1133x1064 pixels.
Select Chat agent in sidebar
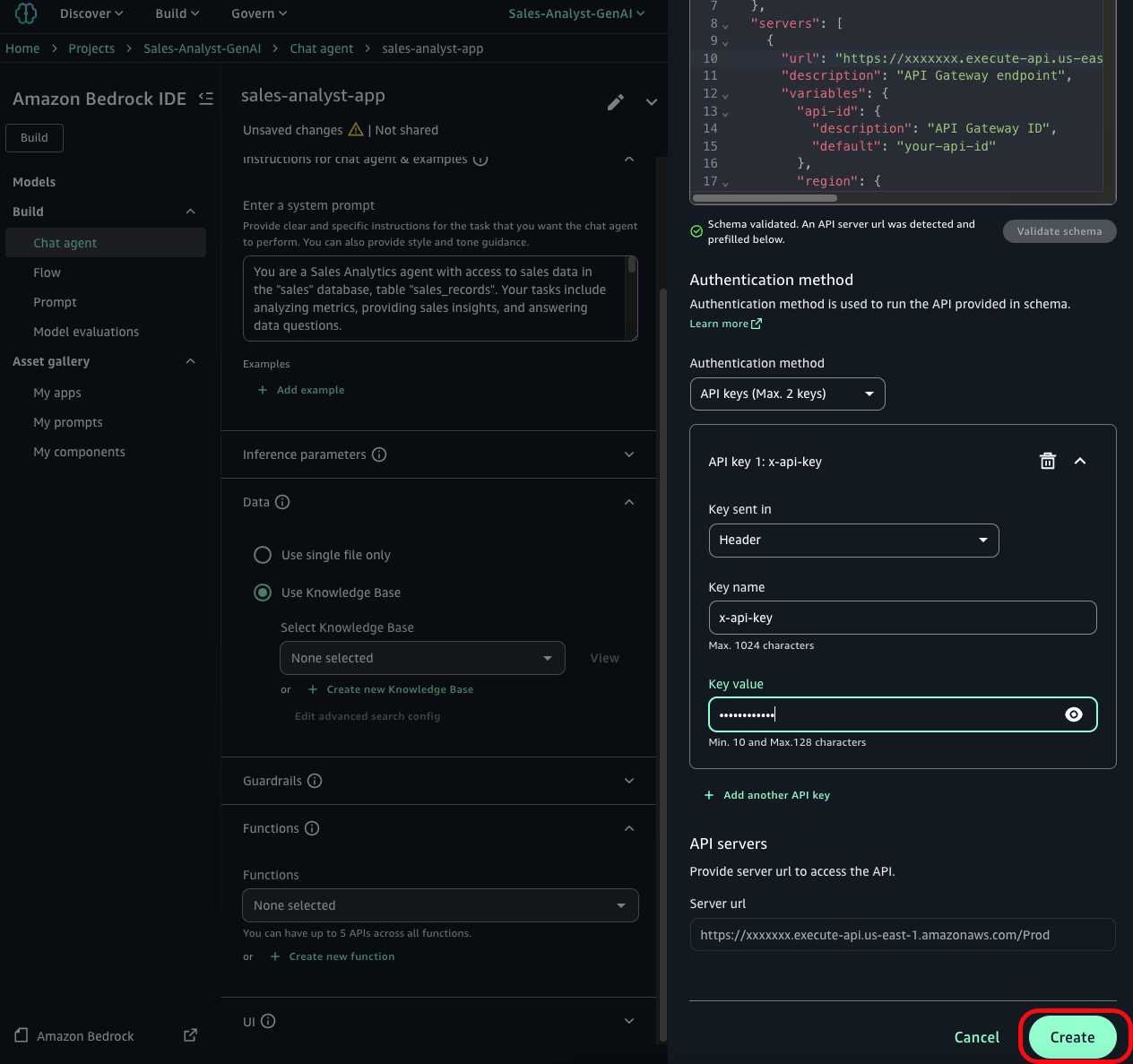[106, 243]
